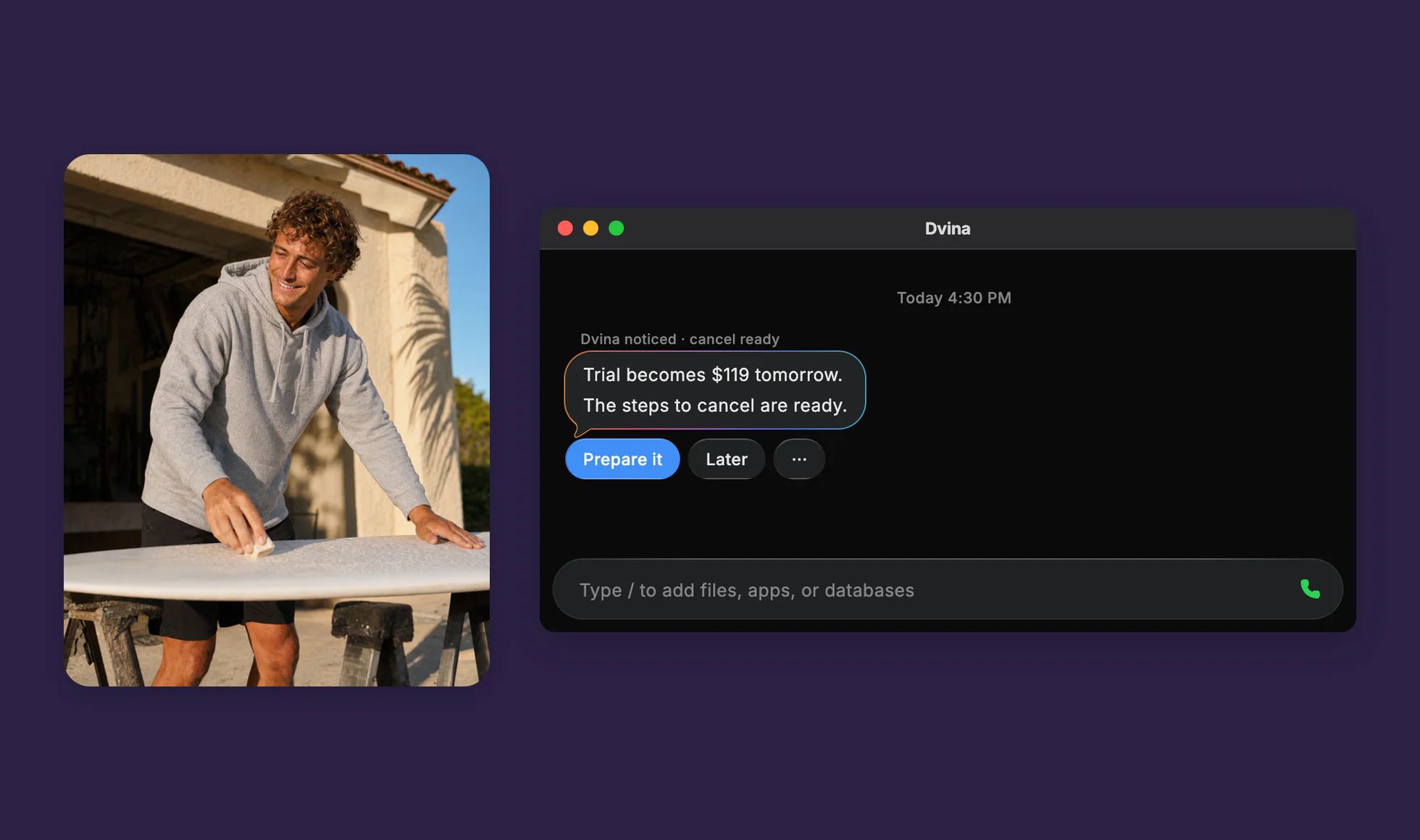Click the 'Today 4:30 PM' timestamp
Image resolution: width=1420 pixels, height=840 pixels.
(x=953, y=298)
